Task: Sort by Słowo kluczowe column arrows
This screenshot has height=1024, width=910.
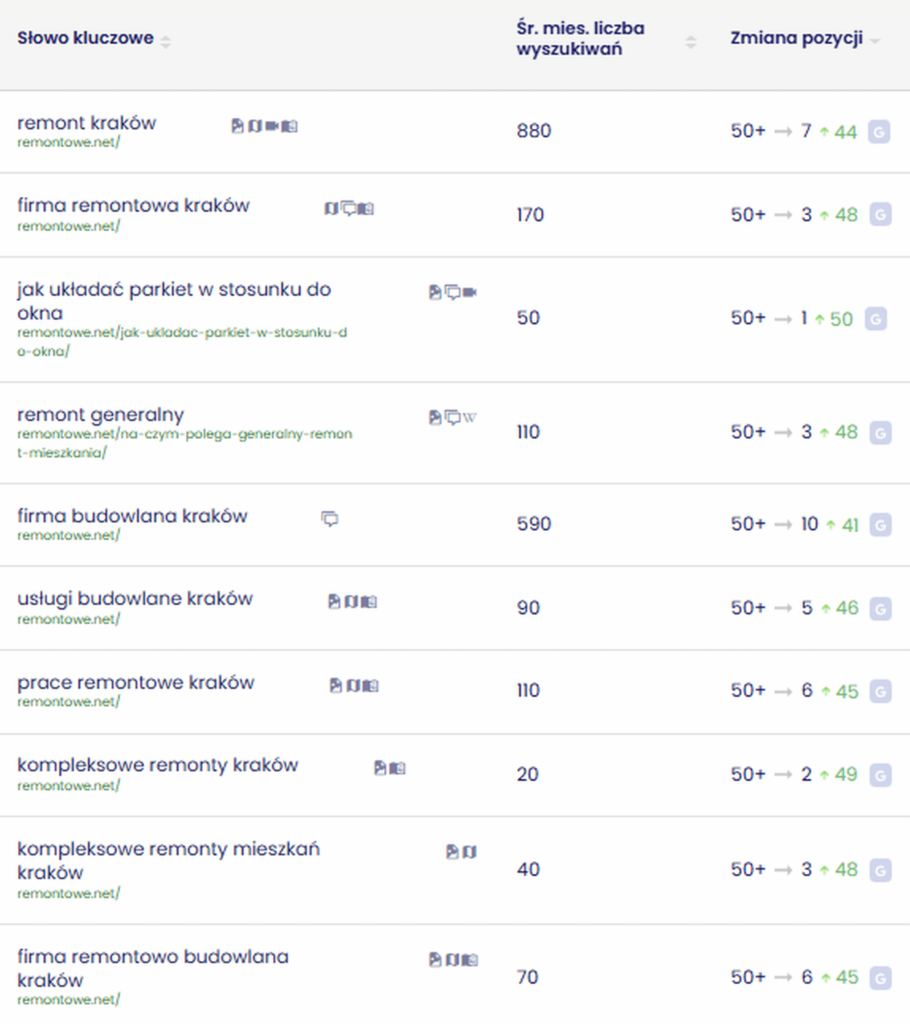Action: 166,42
